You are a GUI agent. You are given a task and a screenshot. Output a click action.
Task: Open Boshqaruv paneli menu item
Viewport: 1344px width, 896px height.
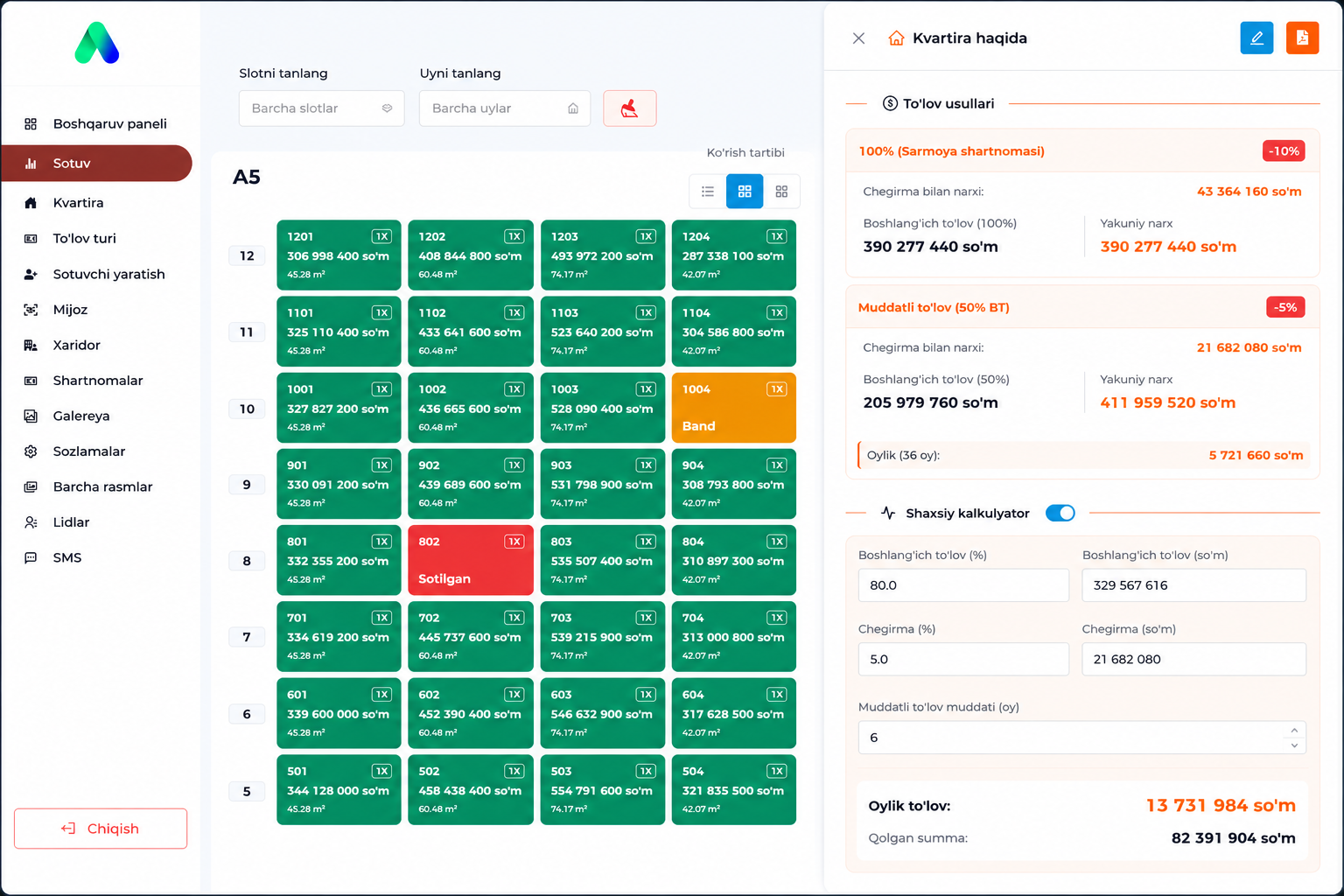[109, 123]
